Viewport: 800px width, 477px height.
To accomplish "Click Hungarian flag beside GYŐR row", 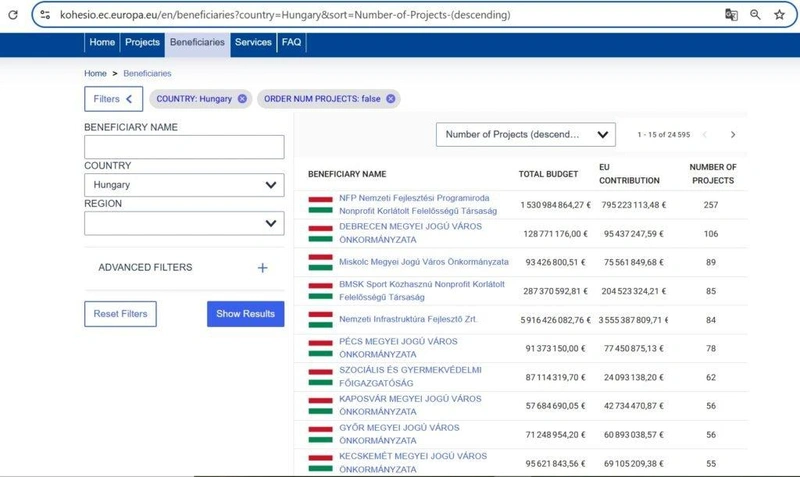I will pos(320,434).
